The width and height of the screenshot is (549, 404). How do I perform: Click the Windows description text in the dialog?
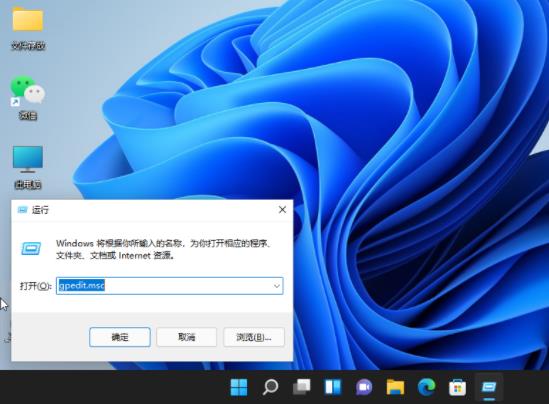pos(164,249)
